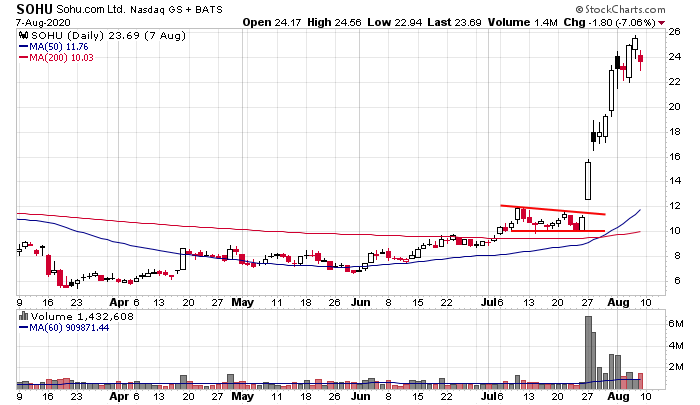The width and height of the screenshot is (700, 405).
Task: Click the Chg -1.80 (-7.06%) value
Action: tap(609, 22)
